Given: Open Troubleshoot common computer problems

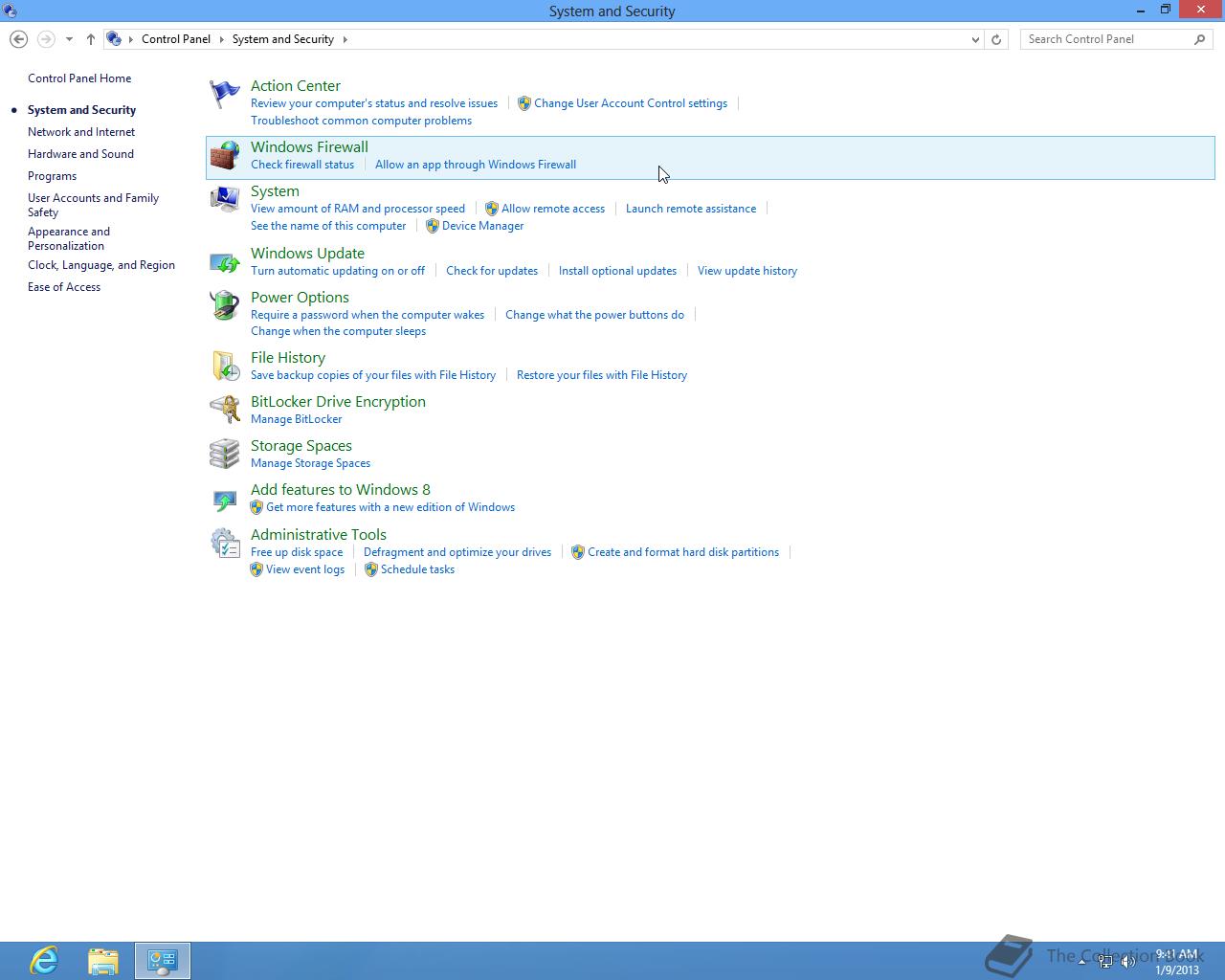Looking at the screenshot, I should 361,121.
